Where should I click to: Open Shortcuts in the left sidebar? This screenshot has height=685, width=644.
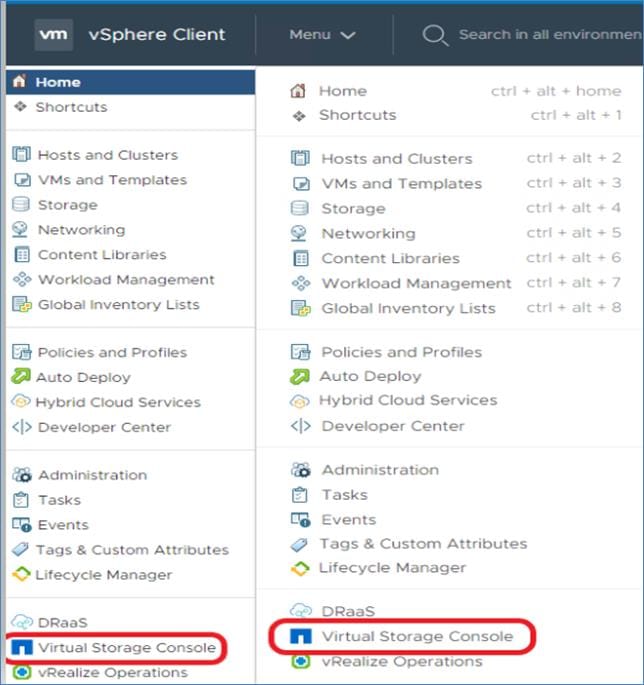click(71, 107)
